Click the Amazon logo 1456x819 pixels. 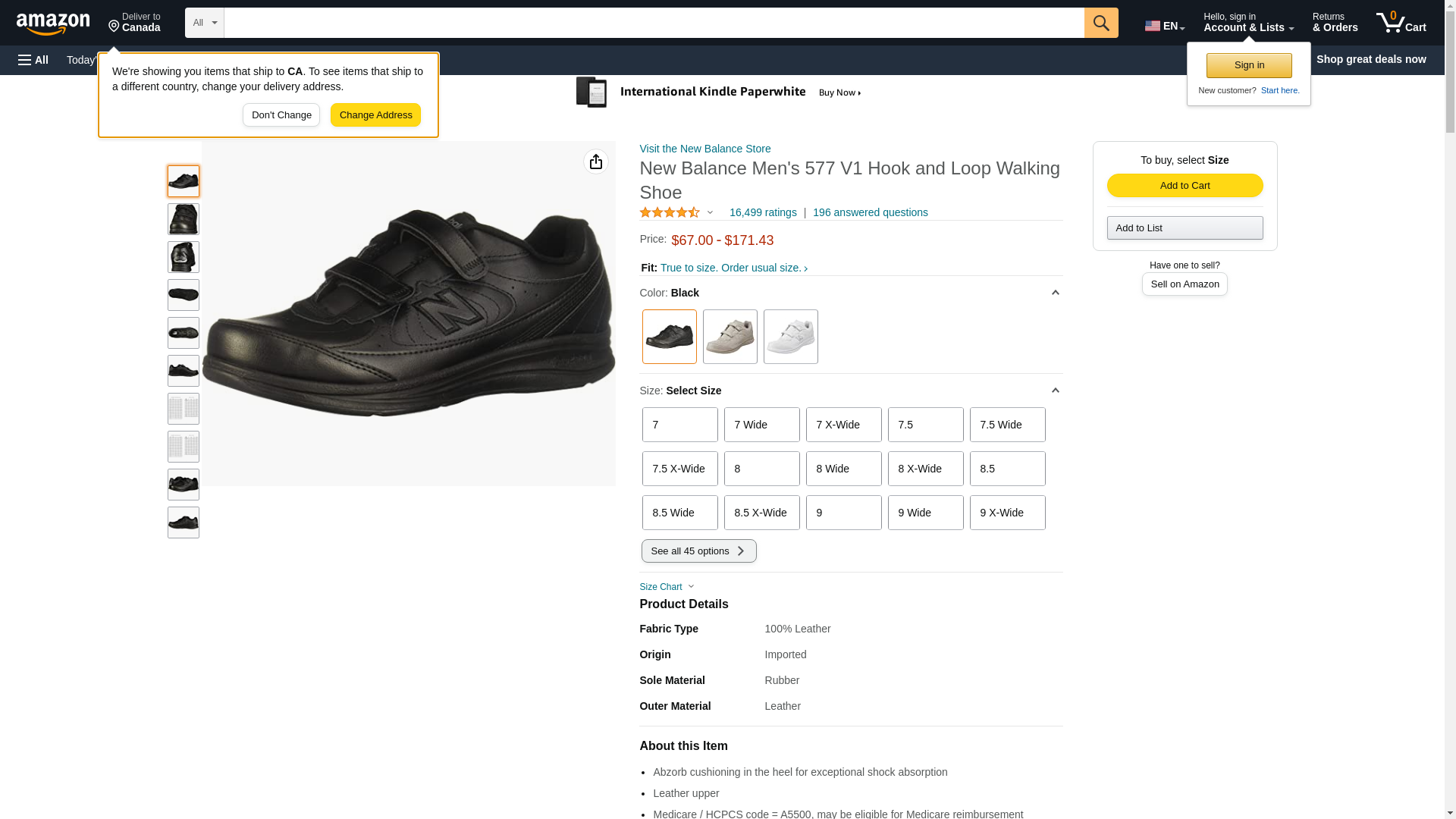(x=53, y=24)
